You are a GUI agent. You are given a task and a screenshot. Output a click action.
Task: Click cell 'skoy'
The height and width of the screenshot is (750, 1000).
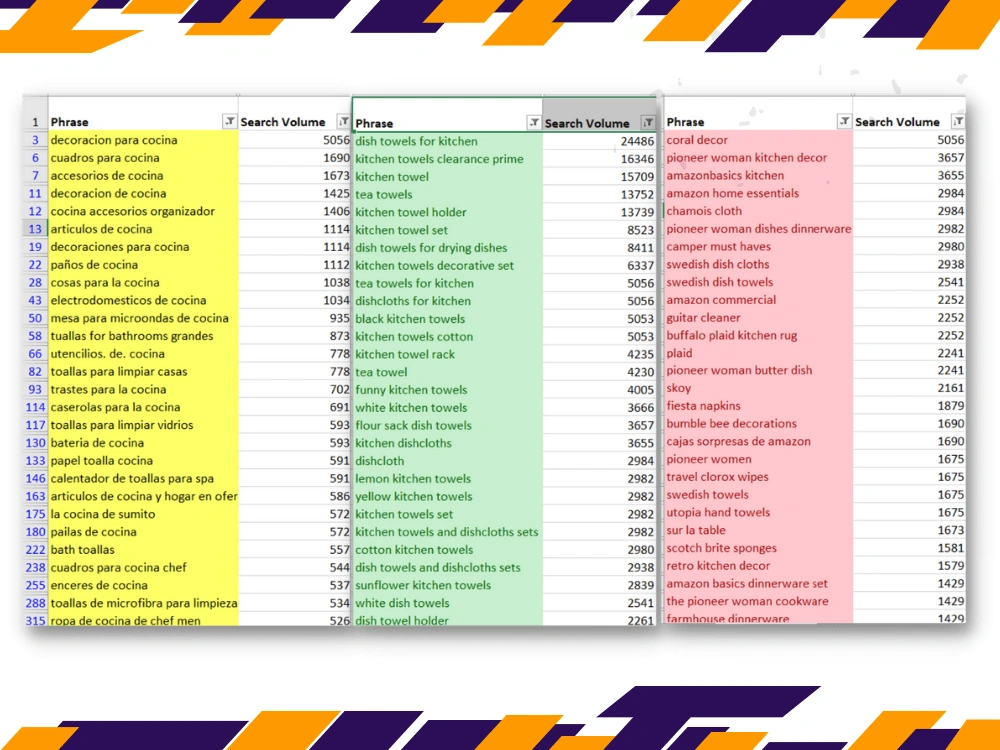pyautogui.click(x=758, y=388)
